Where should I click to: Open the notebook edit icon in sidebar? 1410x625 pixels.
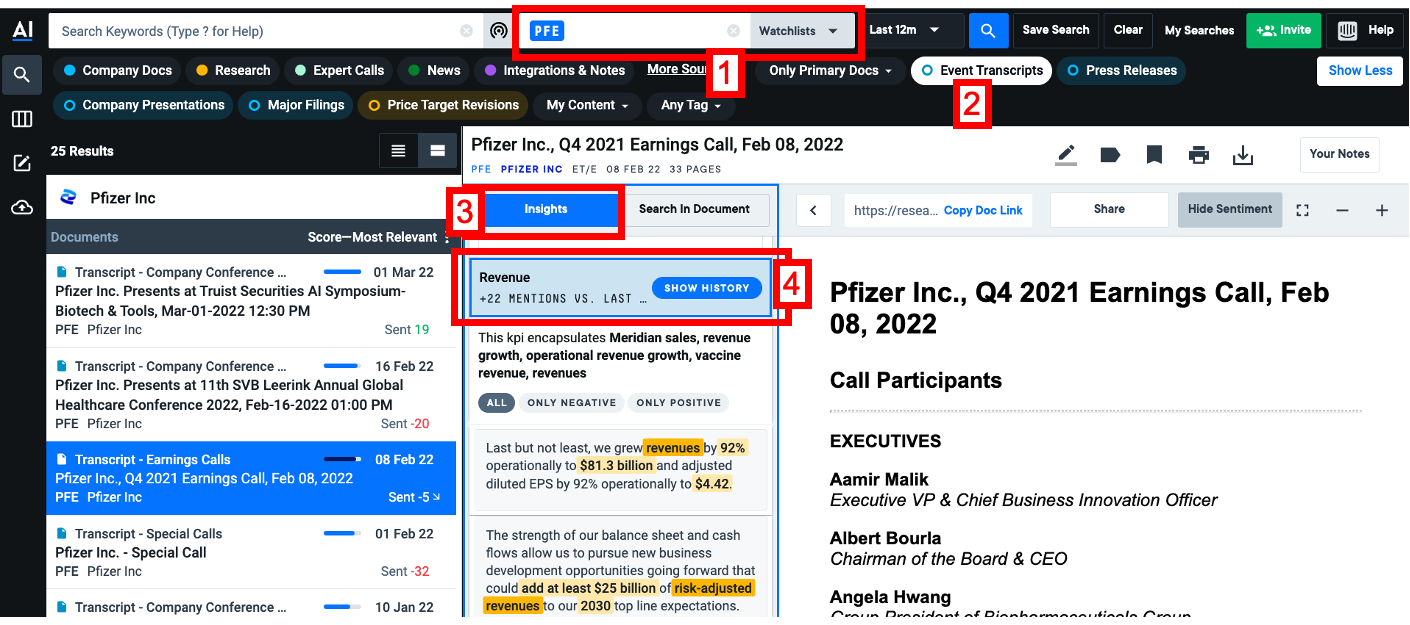click(22, 163)
